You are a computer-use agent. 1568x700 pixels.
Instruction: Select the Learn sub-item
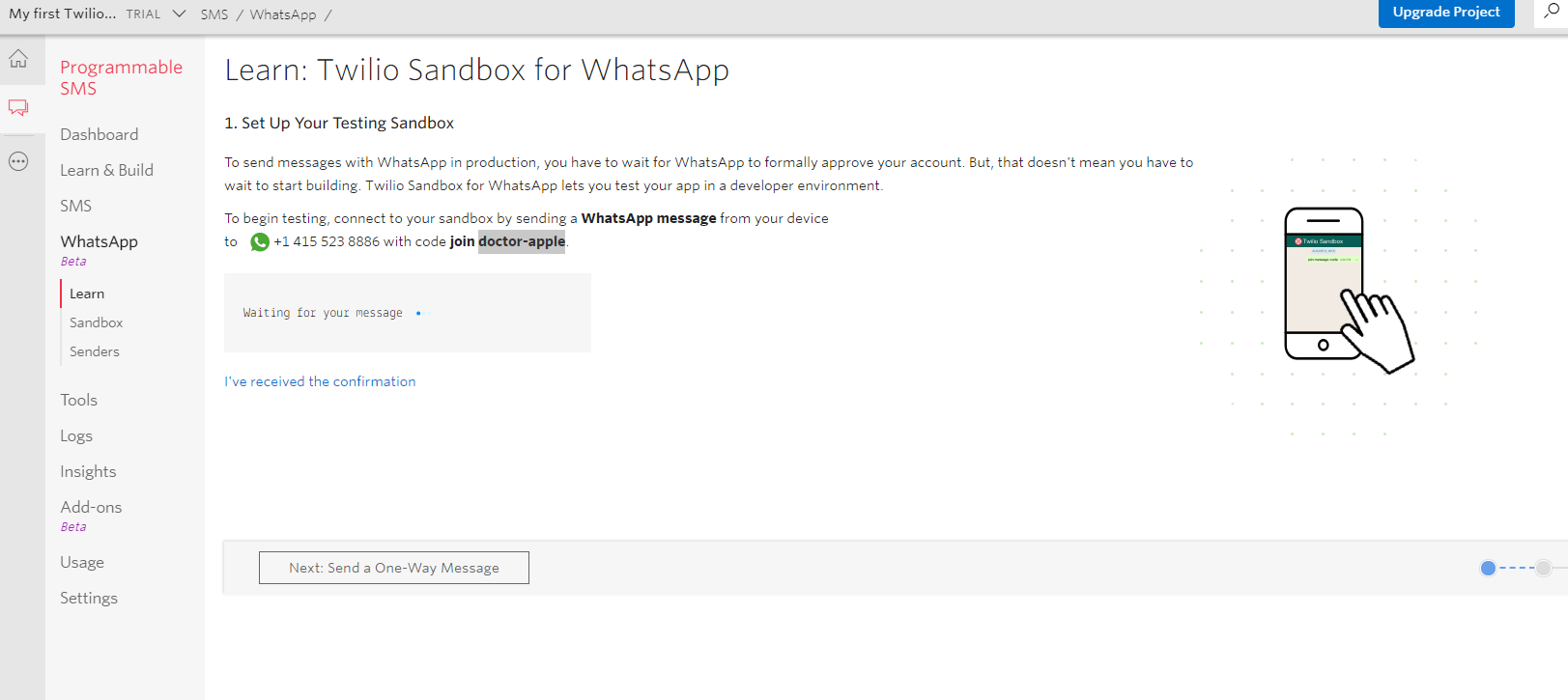(x=87, y=294)
